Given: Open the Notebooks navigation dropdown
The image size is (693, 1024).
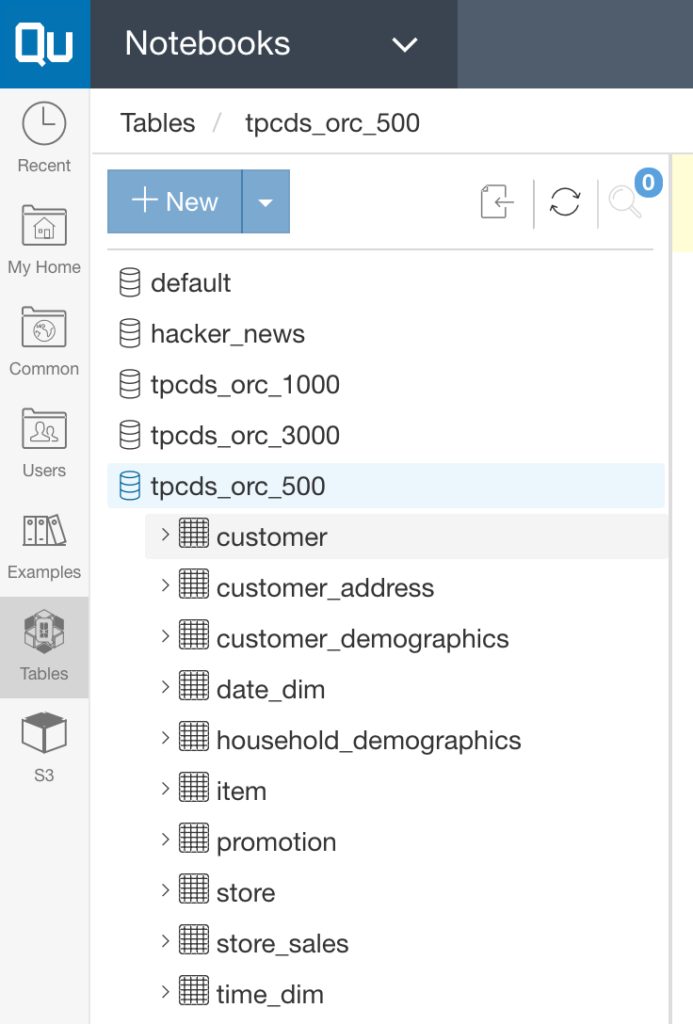Looking at the screenshot, I should (x=273, y=44).
